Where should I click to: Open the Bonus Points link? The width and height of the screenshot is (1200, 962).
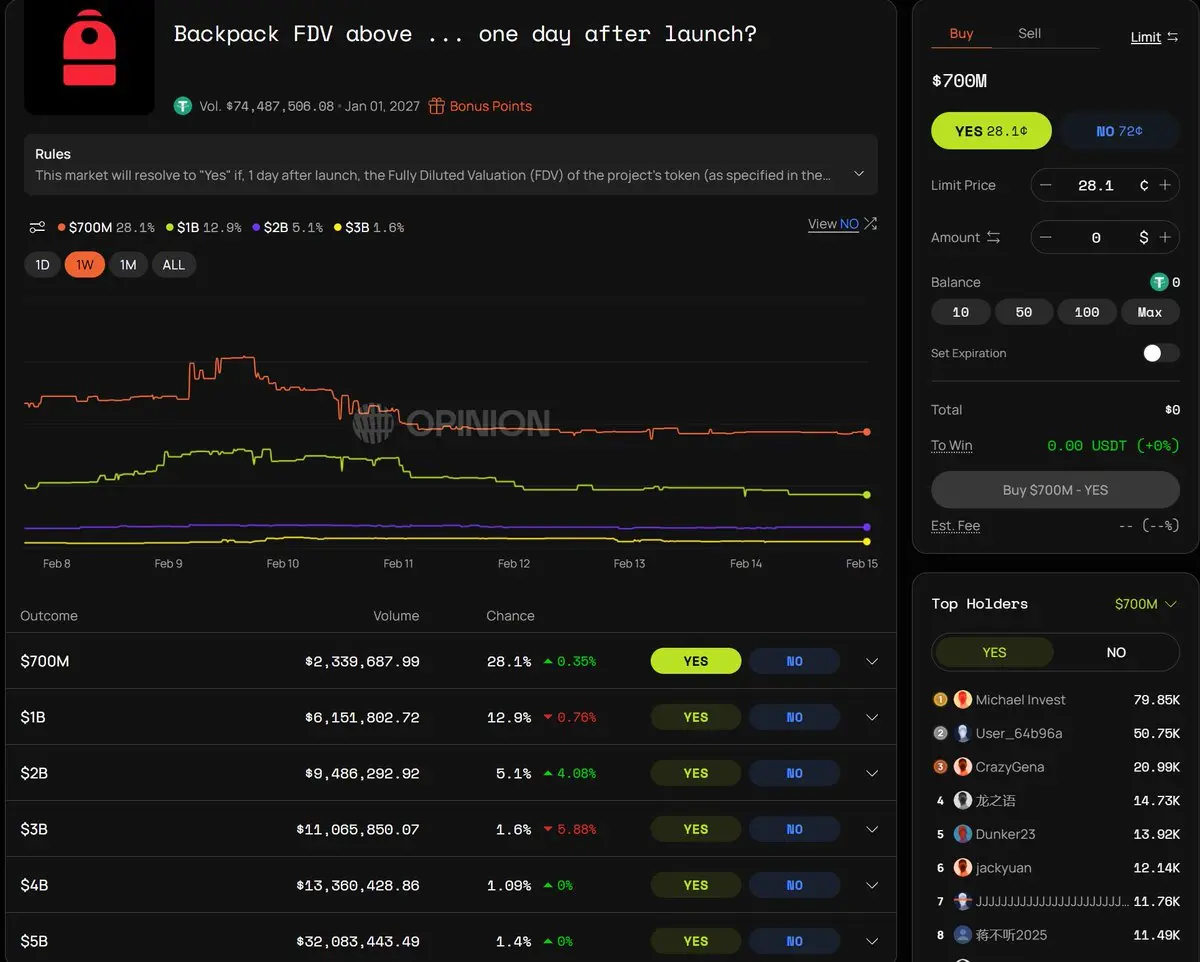coord(490,106)
